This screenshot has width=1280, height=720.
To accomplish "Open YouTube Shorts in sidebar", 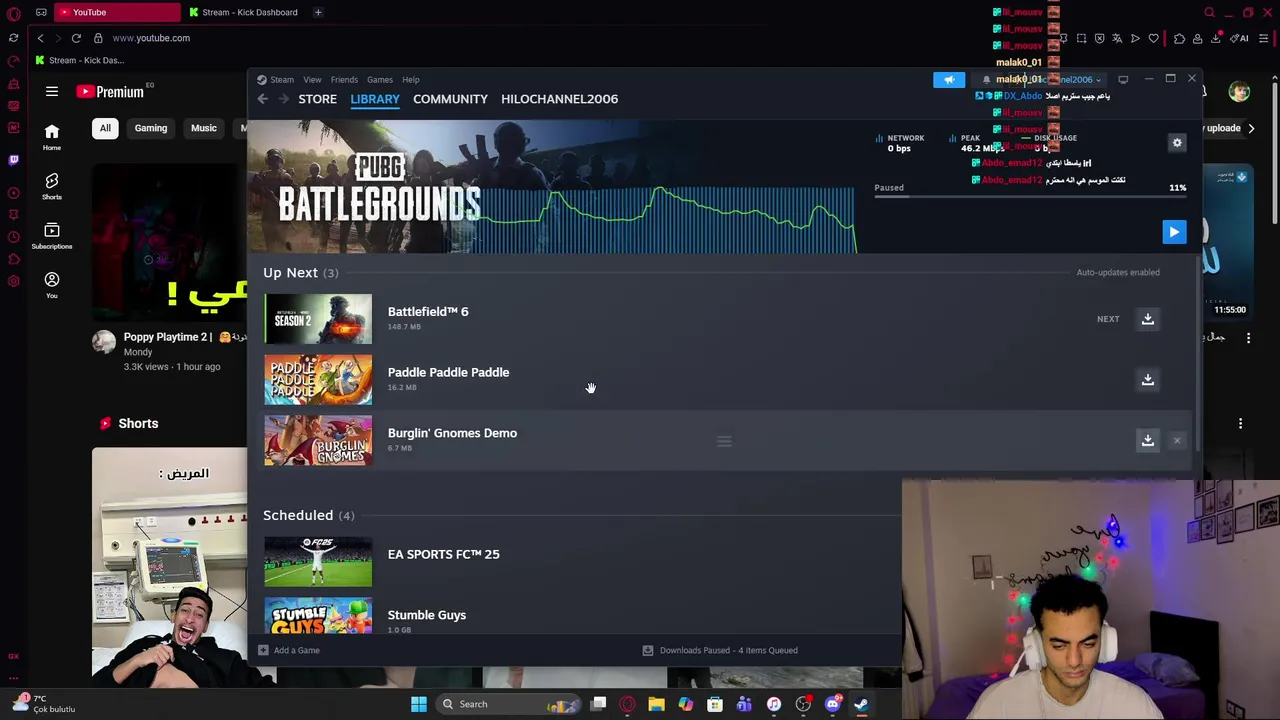I will [52, 186].
